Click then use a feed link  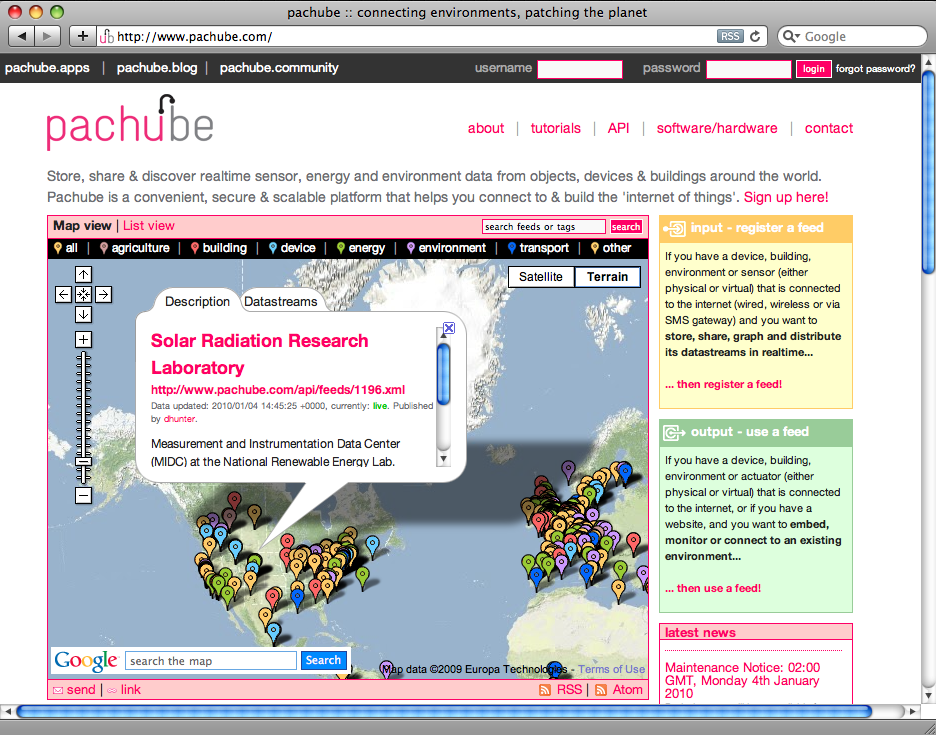pos(713,588)
